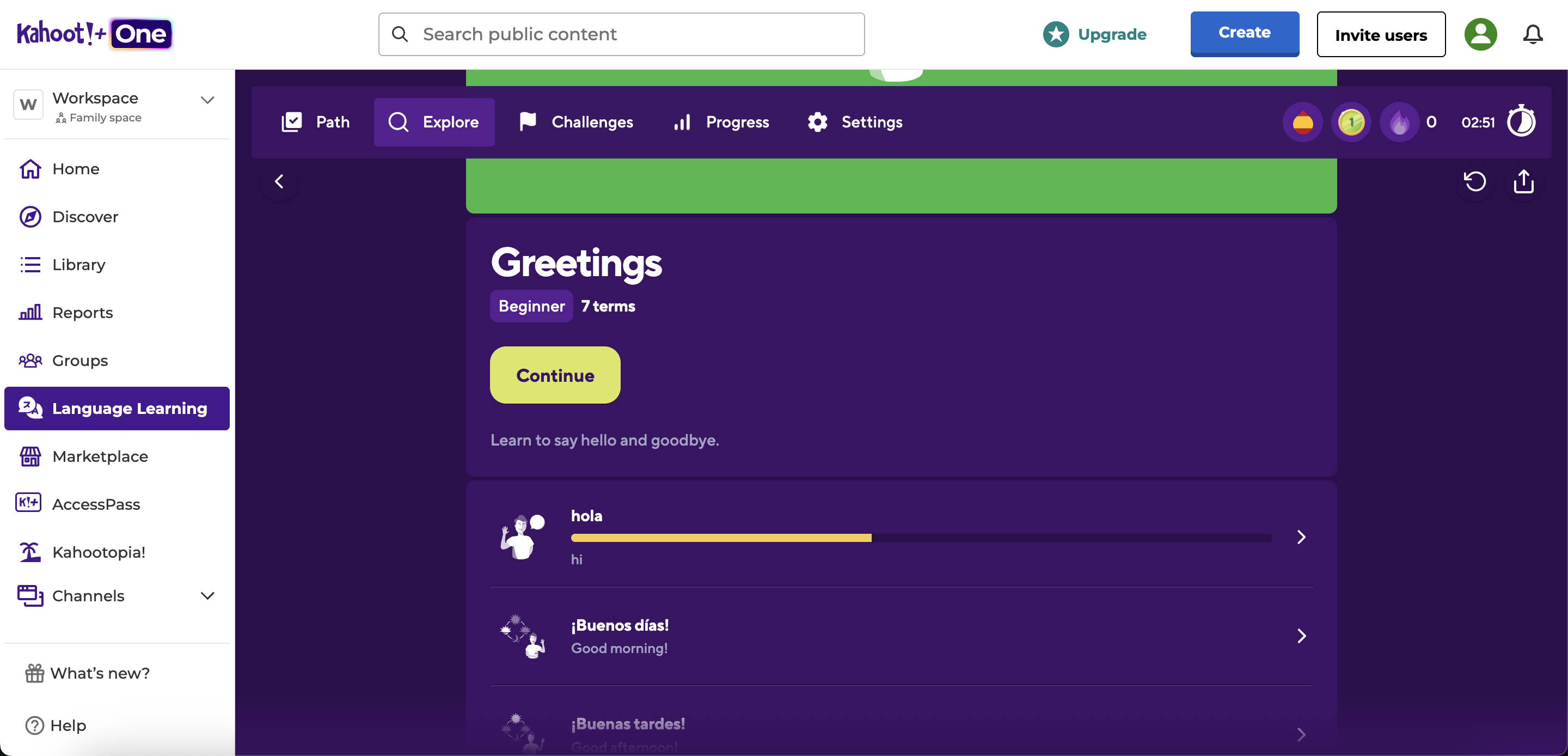Image resolution: width=1568 pixels, height=756 pixels.
Task: Click the stopwatch timer icon
Action: pos(1522,121)
